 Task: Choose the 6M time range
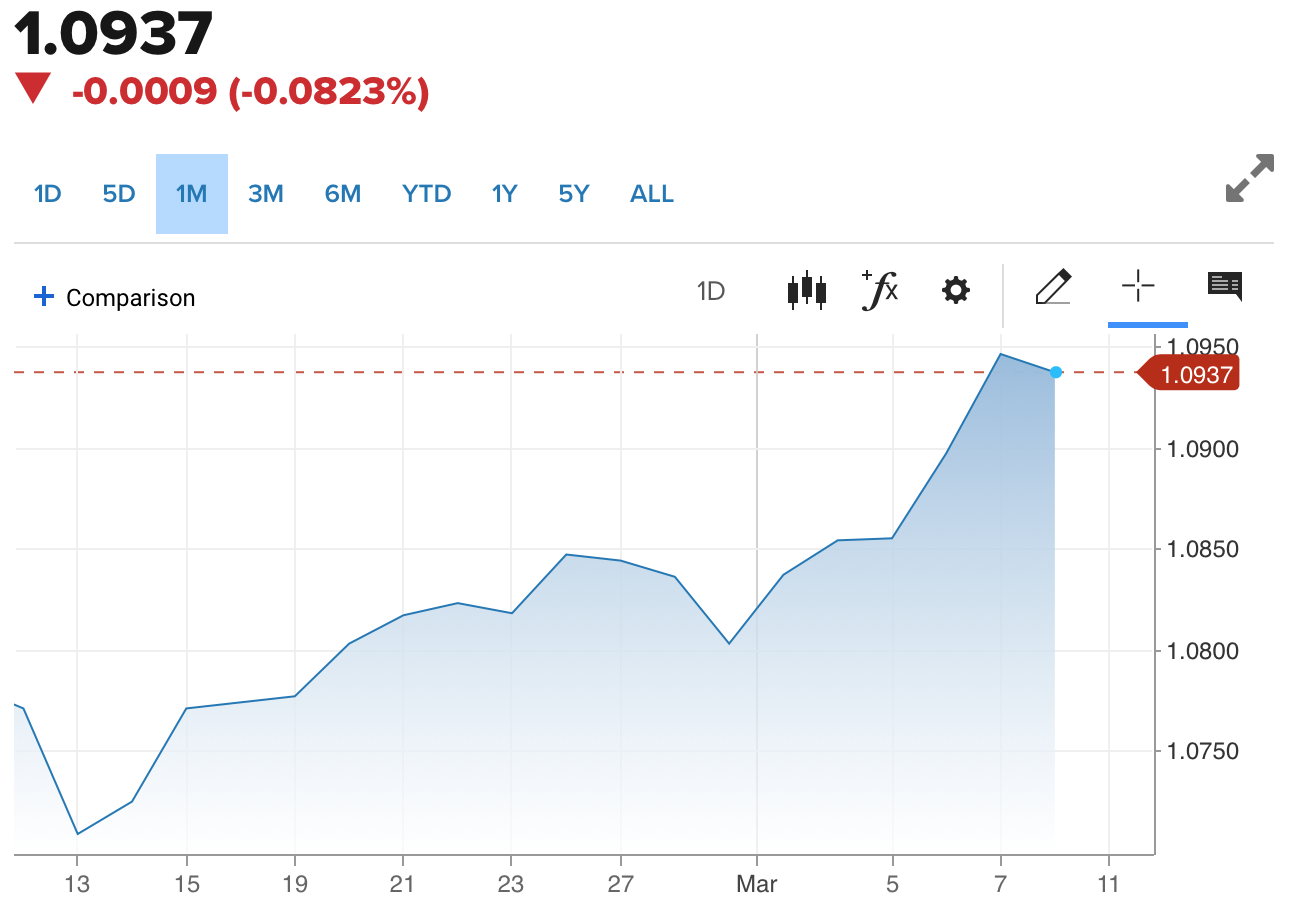[x=343, y=194]
